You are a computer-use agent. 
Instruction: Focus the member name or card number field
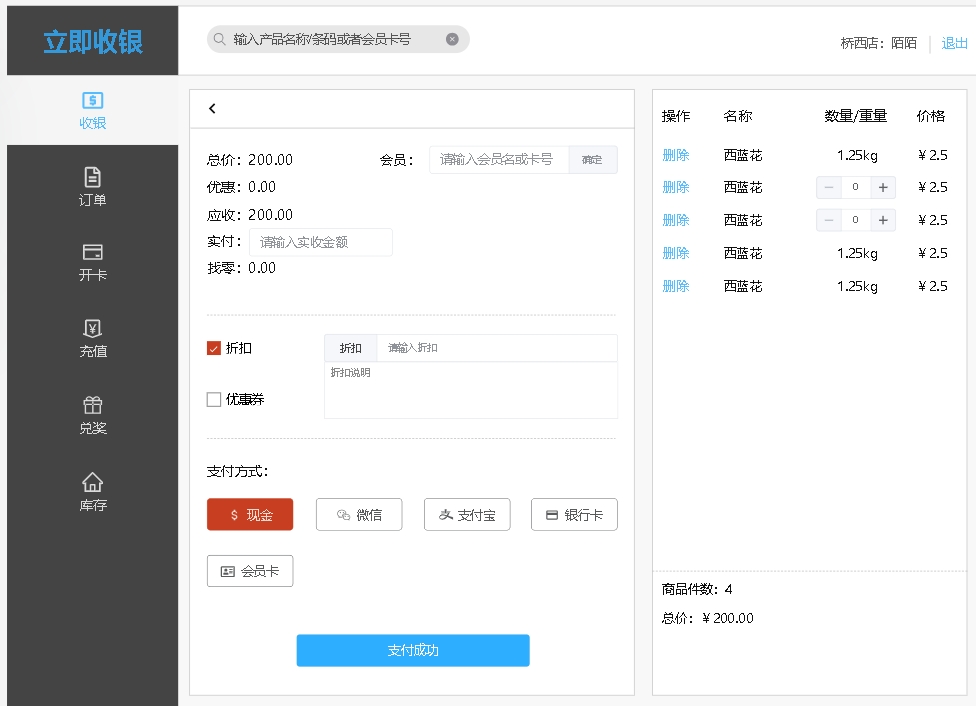pyautogui.click(x=499, y=159)
